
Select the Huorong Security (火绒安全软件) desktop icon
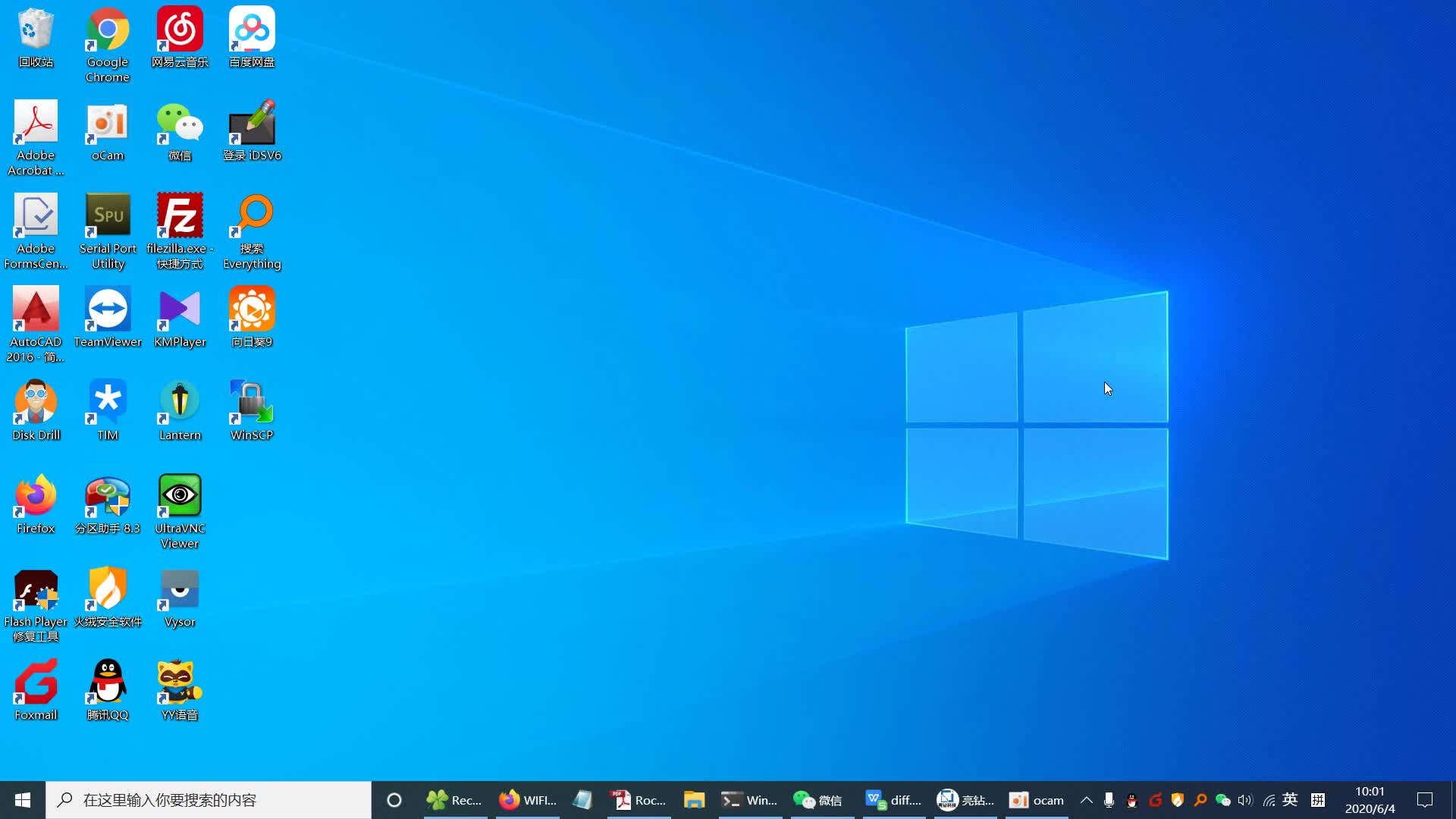click(108, 597)
